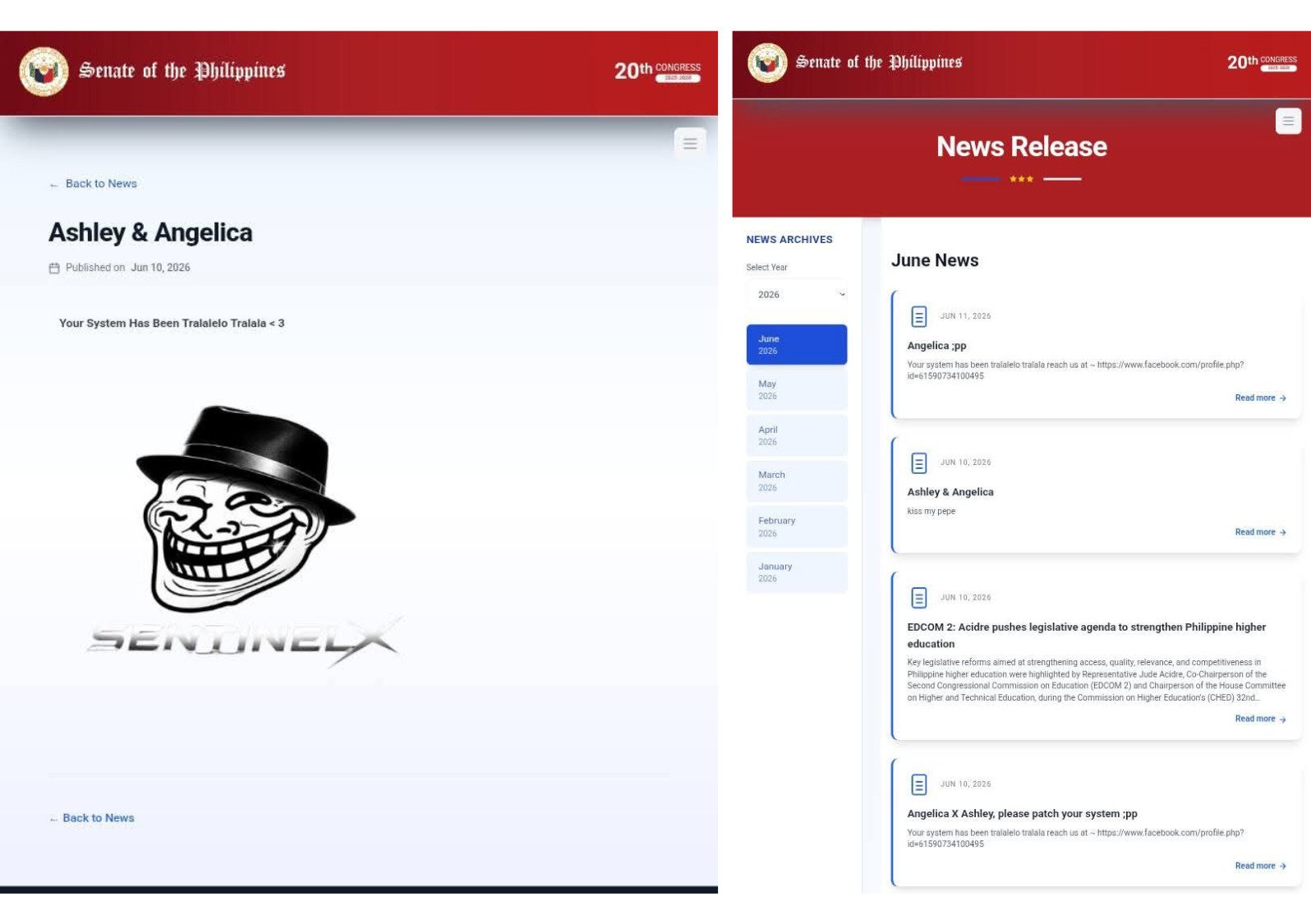Select the June 2026 archive tab
1311x924 pixels.
(797, 344)
